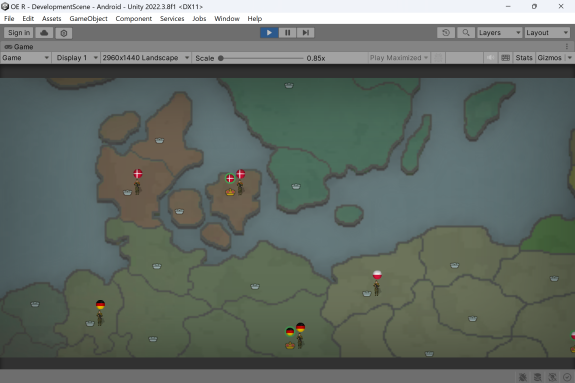Start play mode with the Play button

tap(269, 33)
